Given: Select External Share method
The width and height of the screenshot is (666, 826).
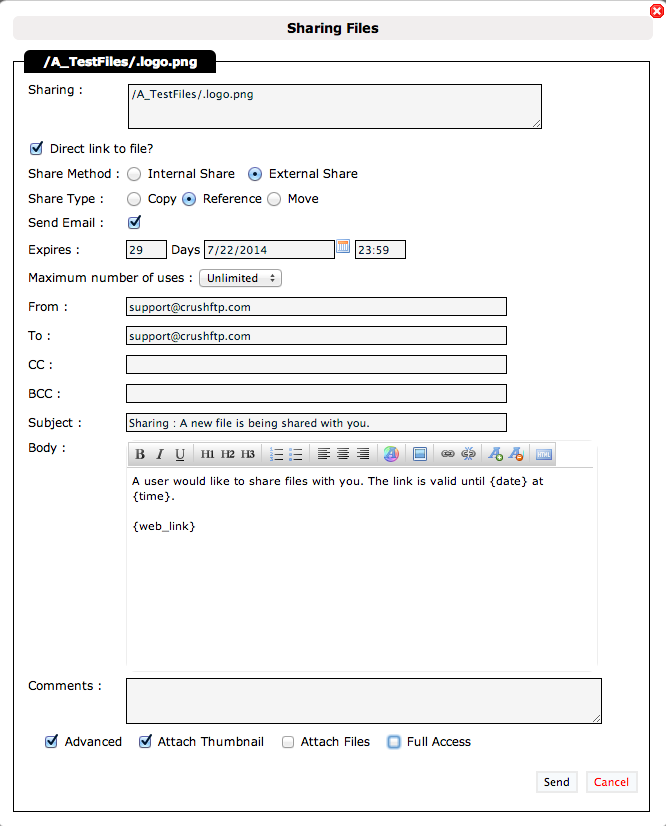Looking at the screenshot, I should coord(255,174).
